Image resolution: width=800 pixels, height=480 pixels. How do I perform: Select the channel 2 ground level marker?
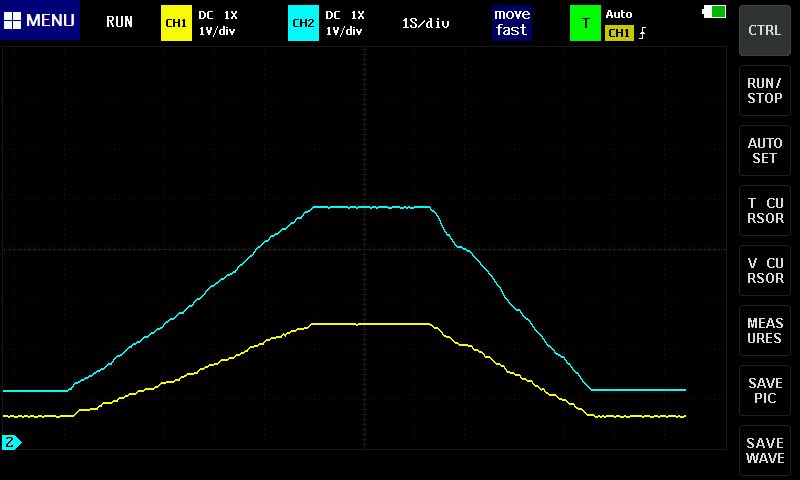point(11,442)
